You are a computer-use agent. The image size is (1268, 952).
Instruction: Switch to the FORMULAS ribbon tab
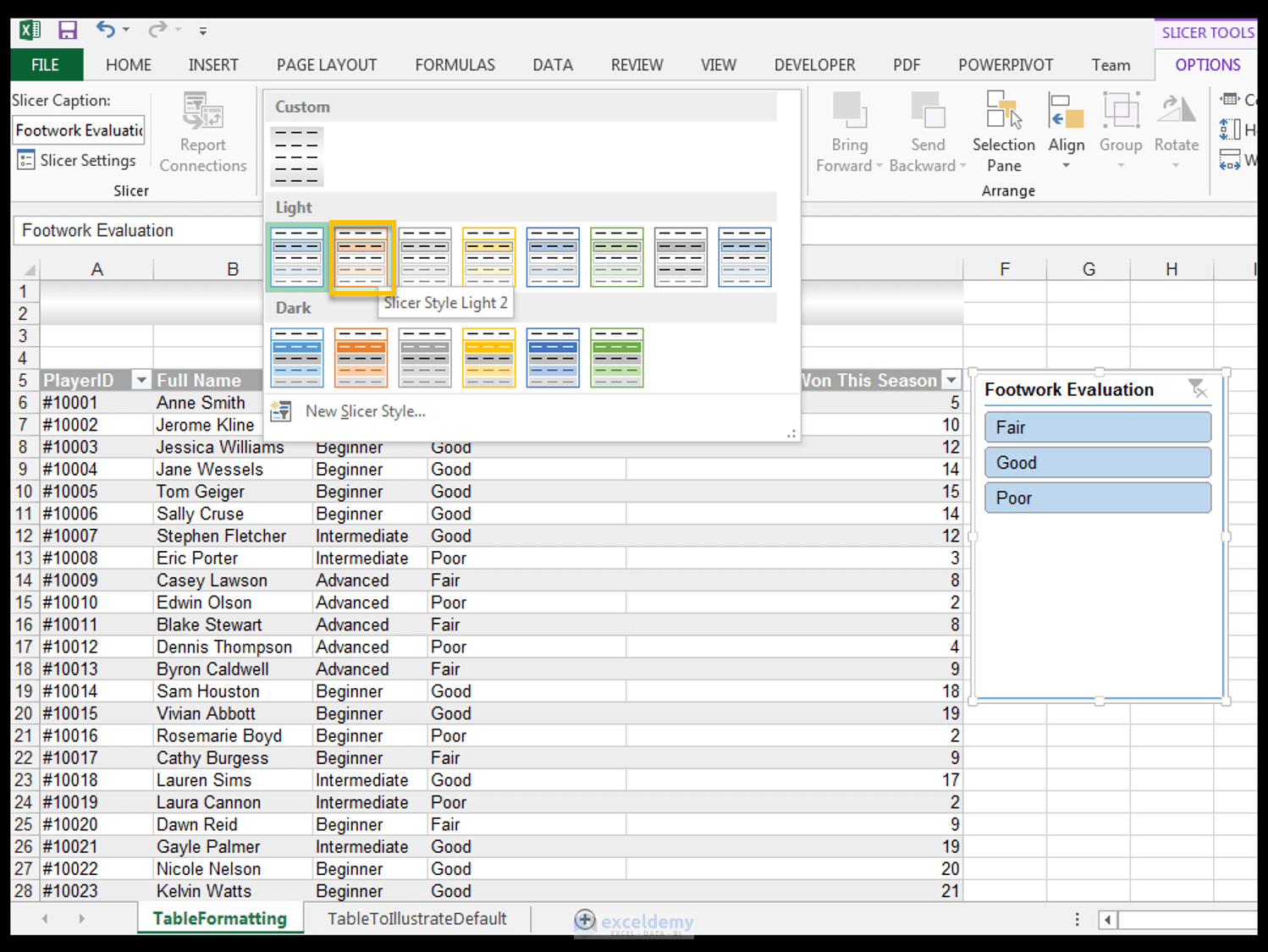[455, 64]
